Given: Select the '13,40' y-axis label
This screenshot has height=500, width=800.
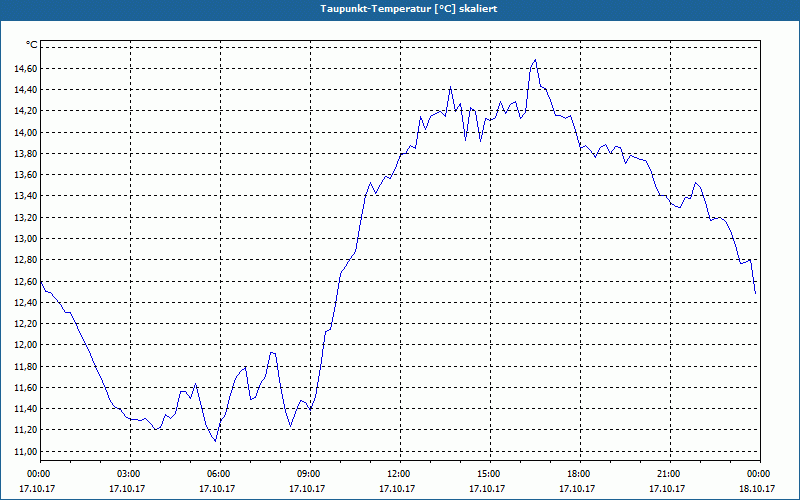Looking at the screenshot, I should (x=26, y=196).
